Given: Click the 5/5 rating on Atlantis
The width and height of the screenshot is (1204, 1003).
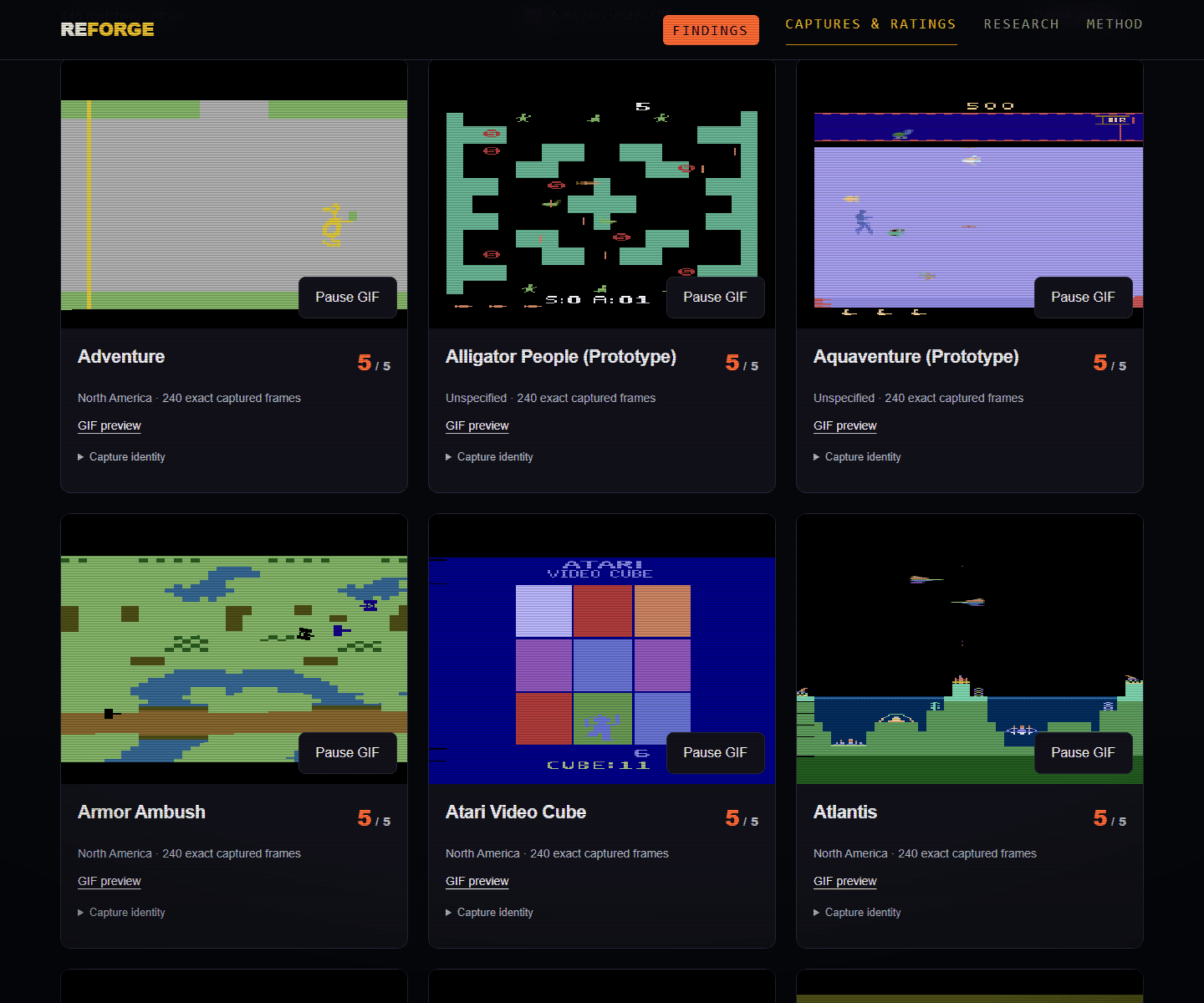Looking at the screenshot, I should point(1110,818).
